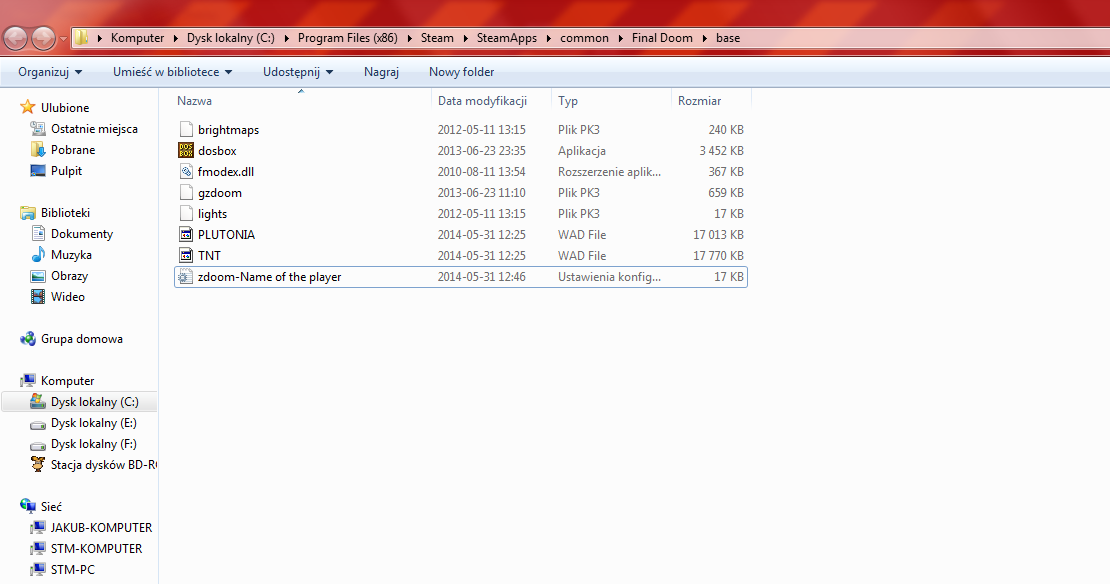Screen dimensions: 1110x584
Task: Open Umieść w bibliotece dropdown
Action: [172, 71]
